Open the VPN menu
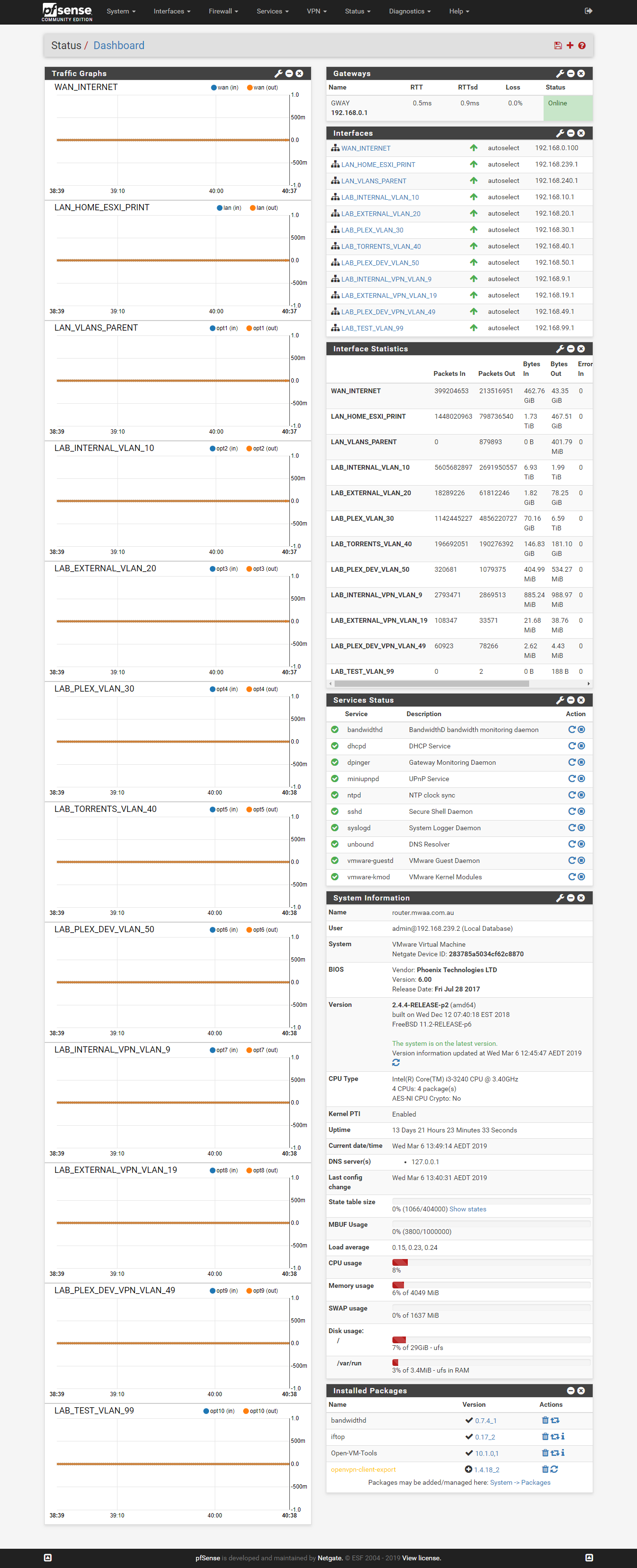The image size is (637, 1568). pos(316,11)
